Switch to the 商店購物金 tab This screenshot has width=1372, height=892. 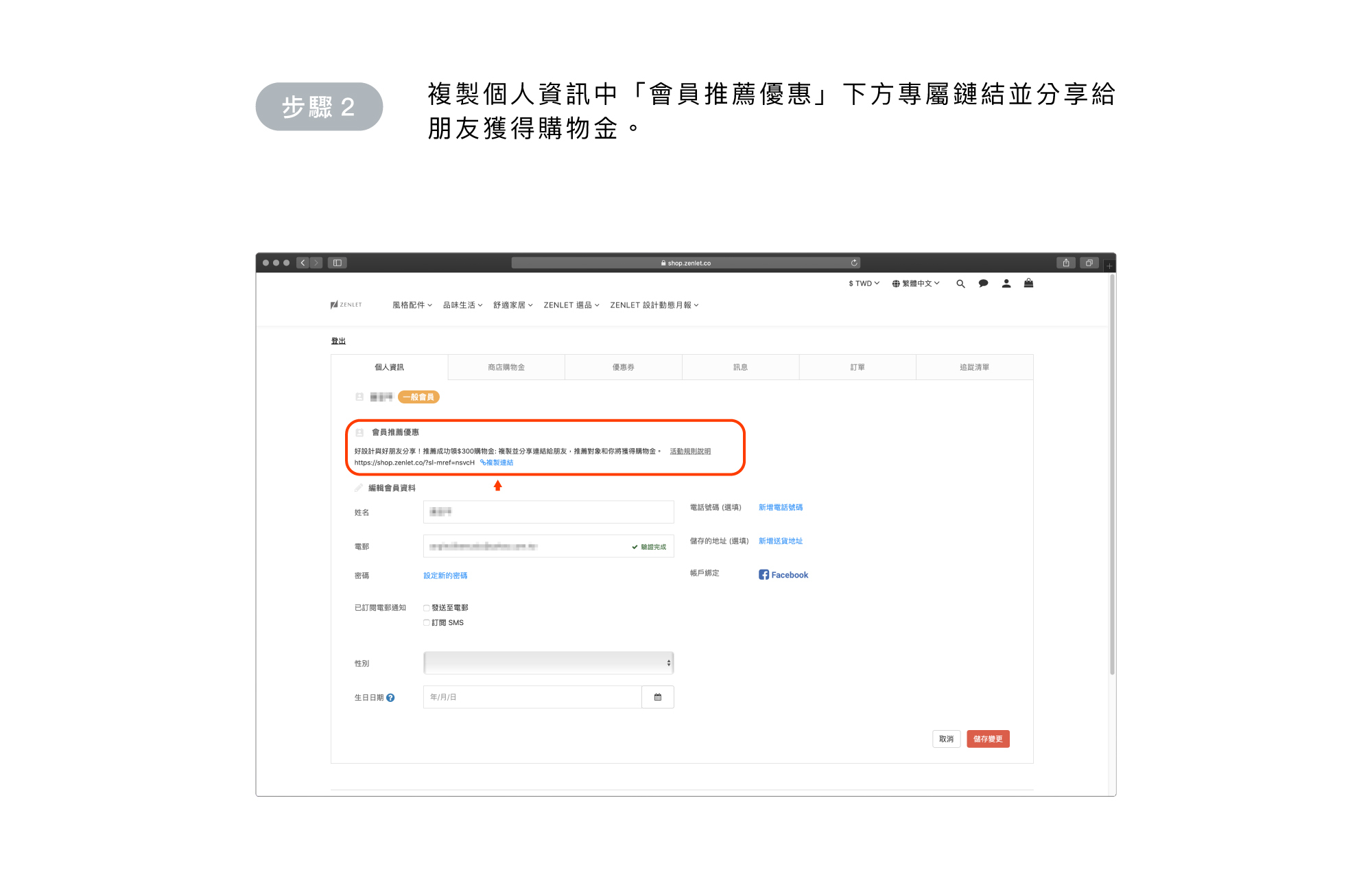pyautogui.click(x=506, y=367)
